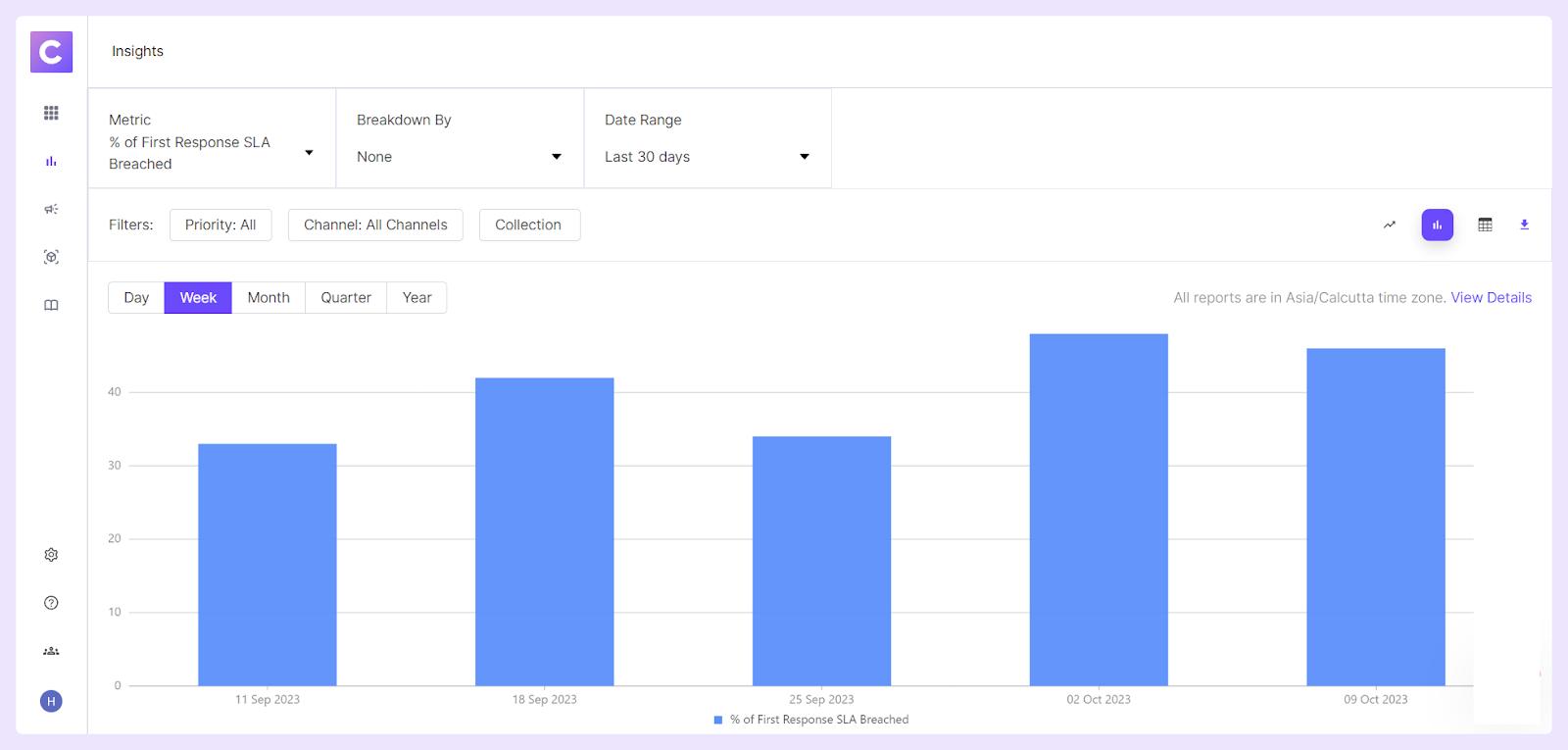Click the View Details link

click(x=1491, y=297)
